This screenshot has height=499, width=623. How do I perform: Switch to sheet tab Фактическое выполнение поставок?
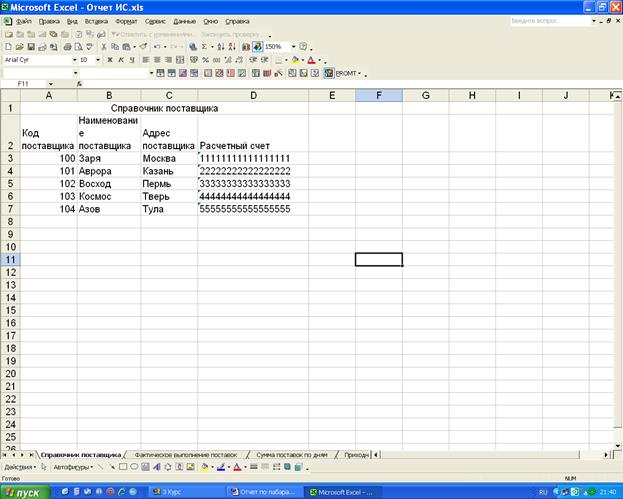point(186,455)
